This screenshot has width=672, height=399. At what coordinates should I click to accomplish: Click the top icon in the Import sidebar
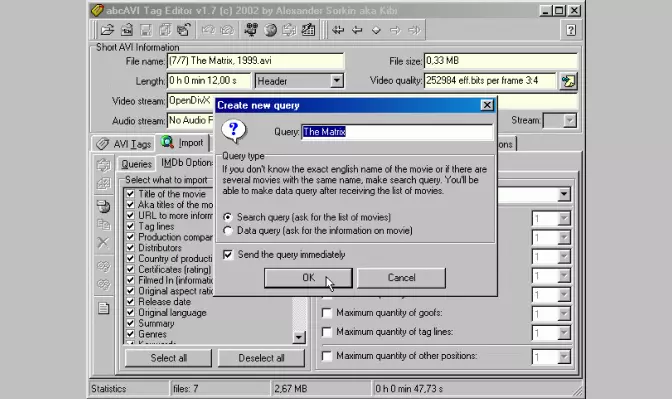103,165
